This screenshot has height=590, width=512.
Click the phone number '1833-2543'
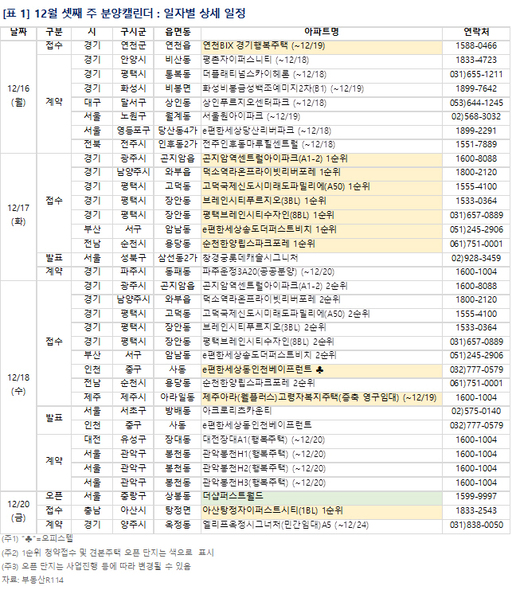[x=476, y=511]
